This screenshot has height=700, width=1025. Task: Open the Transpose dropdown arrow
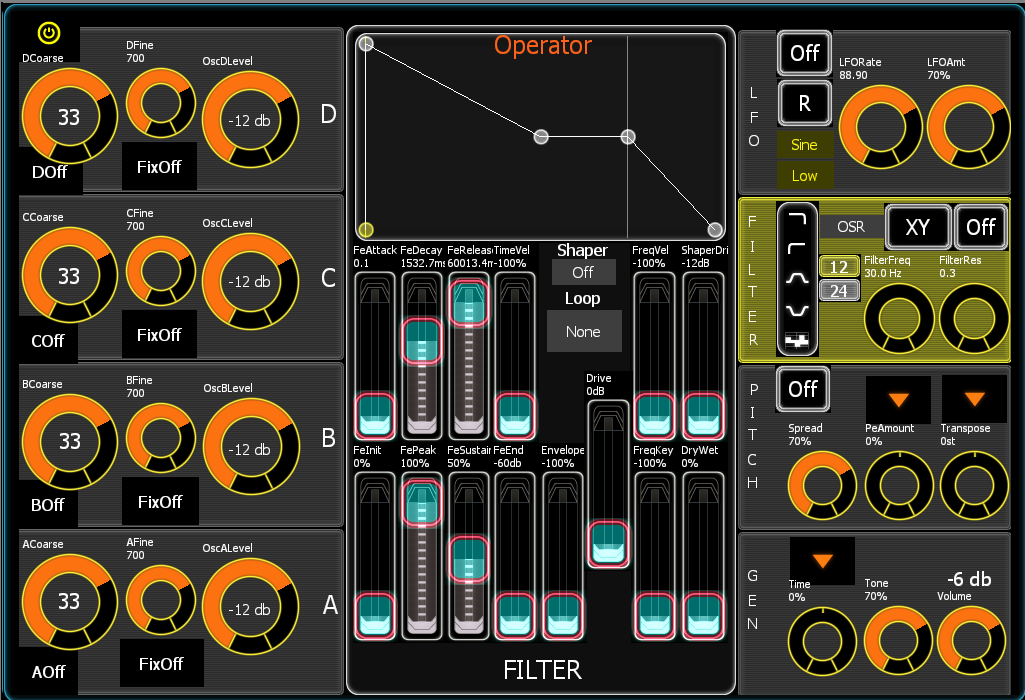[x=974, y=398]
